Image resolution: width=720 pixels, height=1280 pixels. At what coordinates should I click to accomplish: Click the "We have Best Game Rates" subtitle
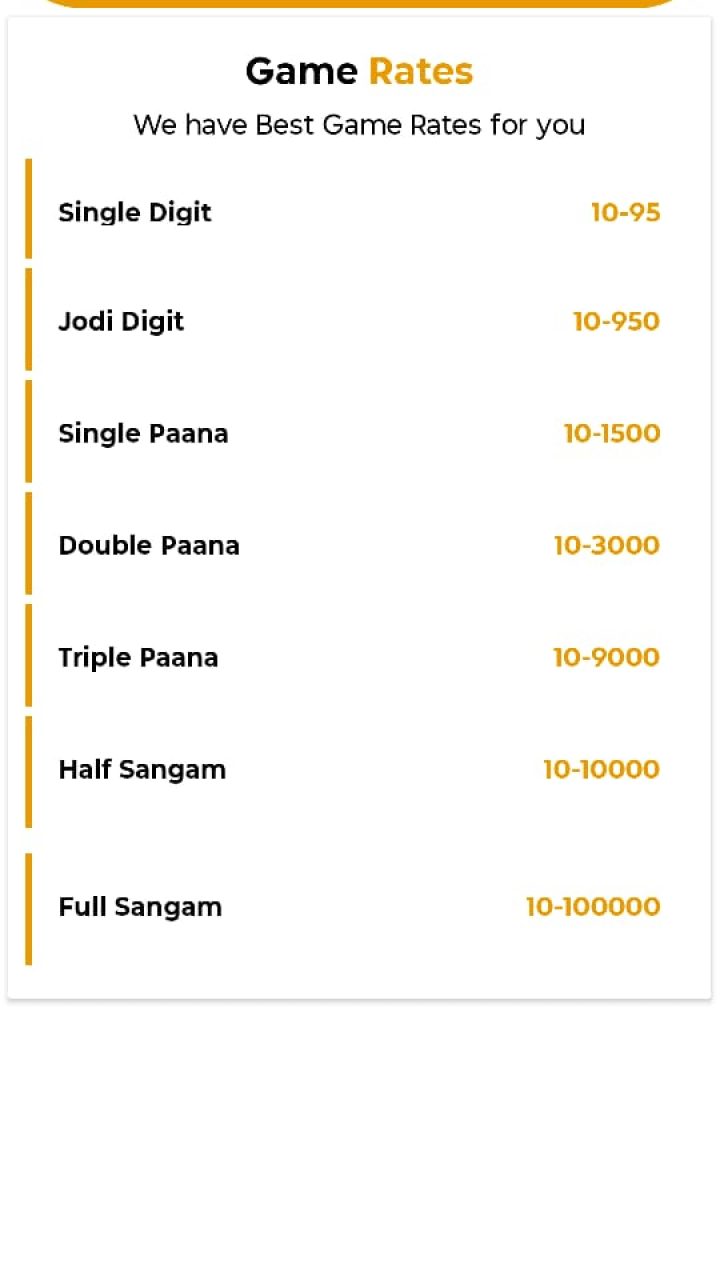click(x=359, y=125)
